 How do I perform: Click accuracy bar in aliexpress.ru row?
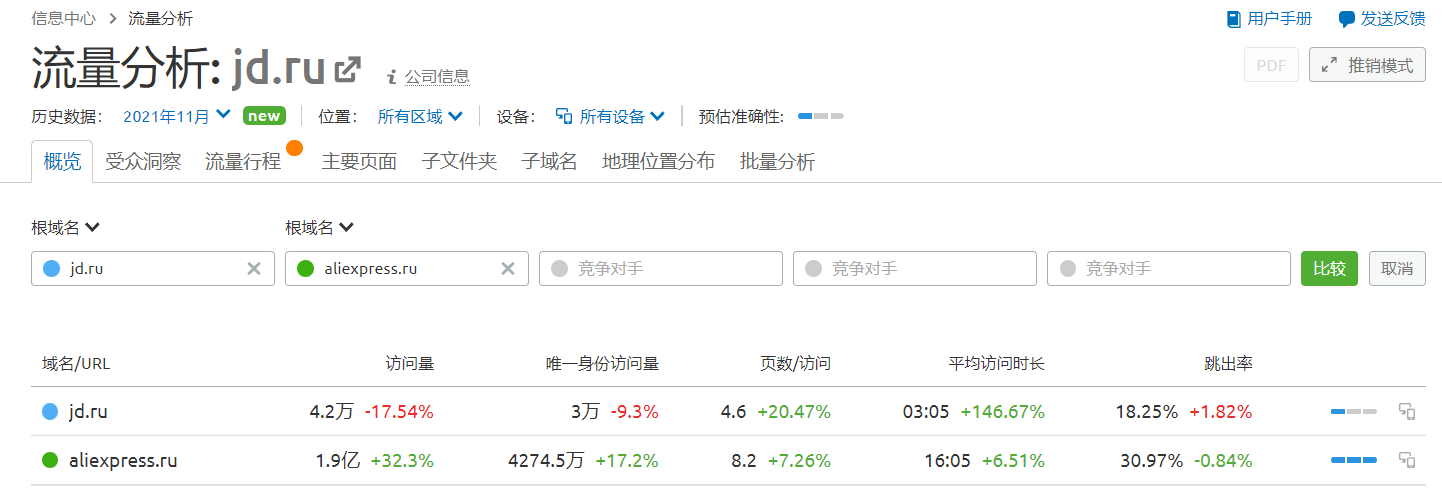(x=1354, y=460)
